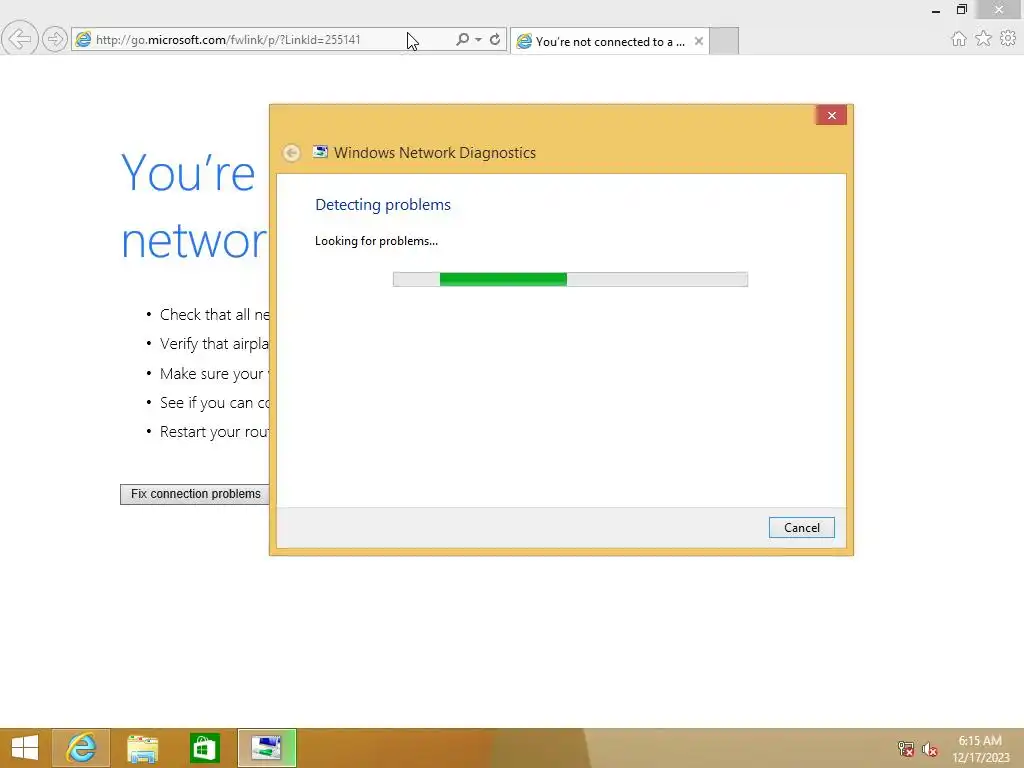The width and height of the screenshot is (1024, 768).
Task: Launch the Windows Store taskbar icon
Action: tap(204, 748)
